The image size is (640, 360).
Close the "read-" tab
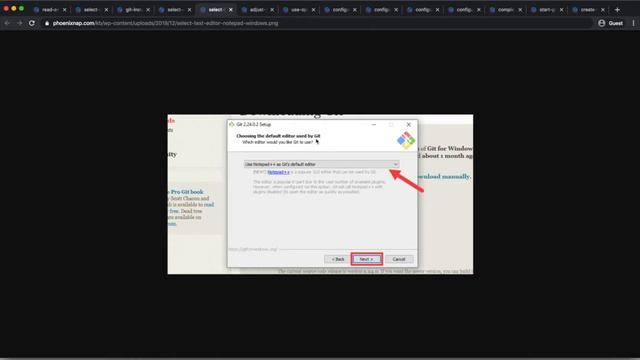[64, 10]
